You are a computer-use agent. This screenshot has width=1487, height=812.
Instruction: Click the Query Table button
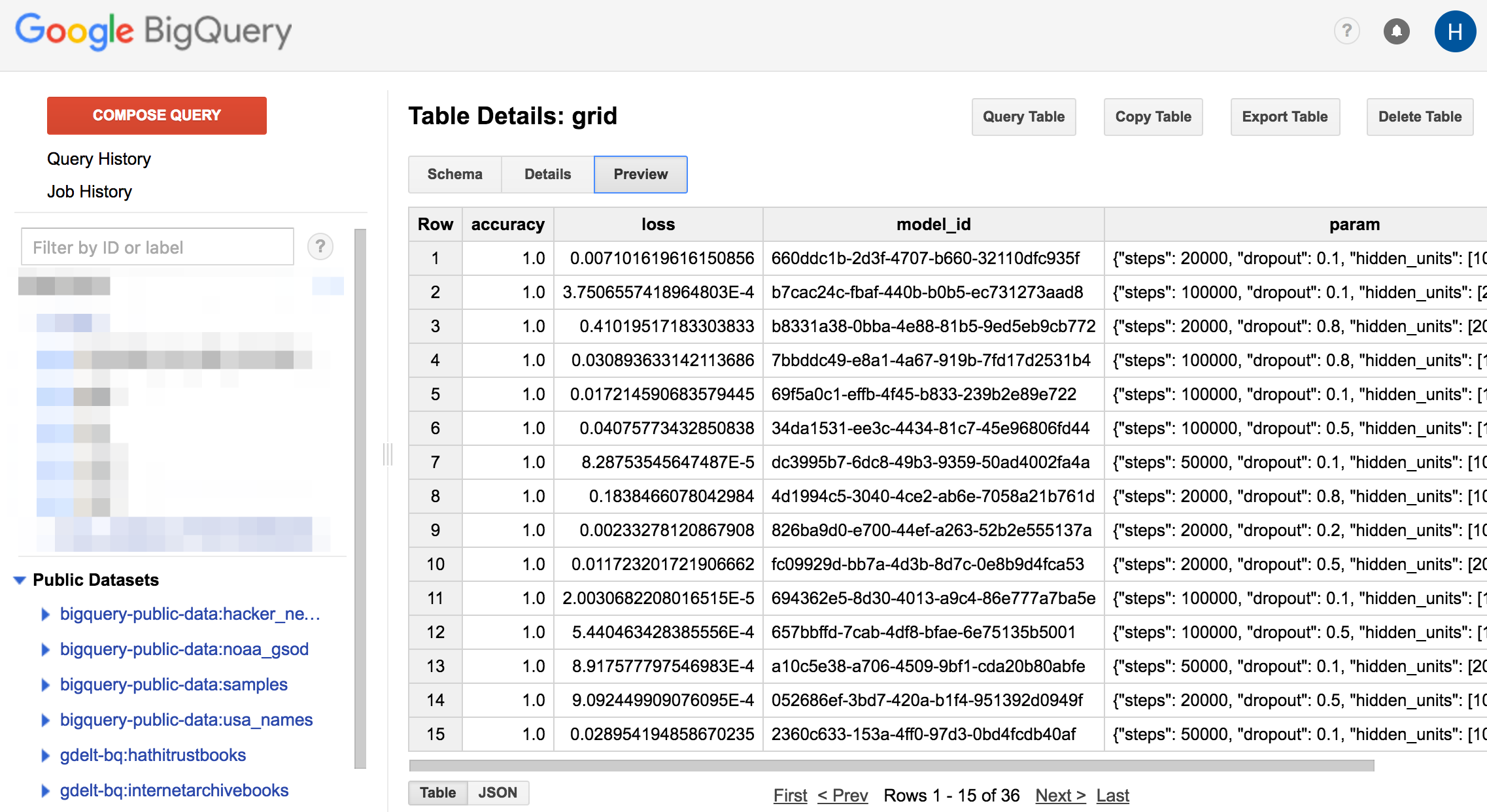[x=1023, y=116]
